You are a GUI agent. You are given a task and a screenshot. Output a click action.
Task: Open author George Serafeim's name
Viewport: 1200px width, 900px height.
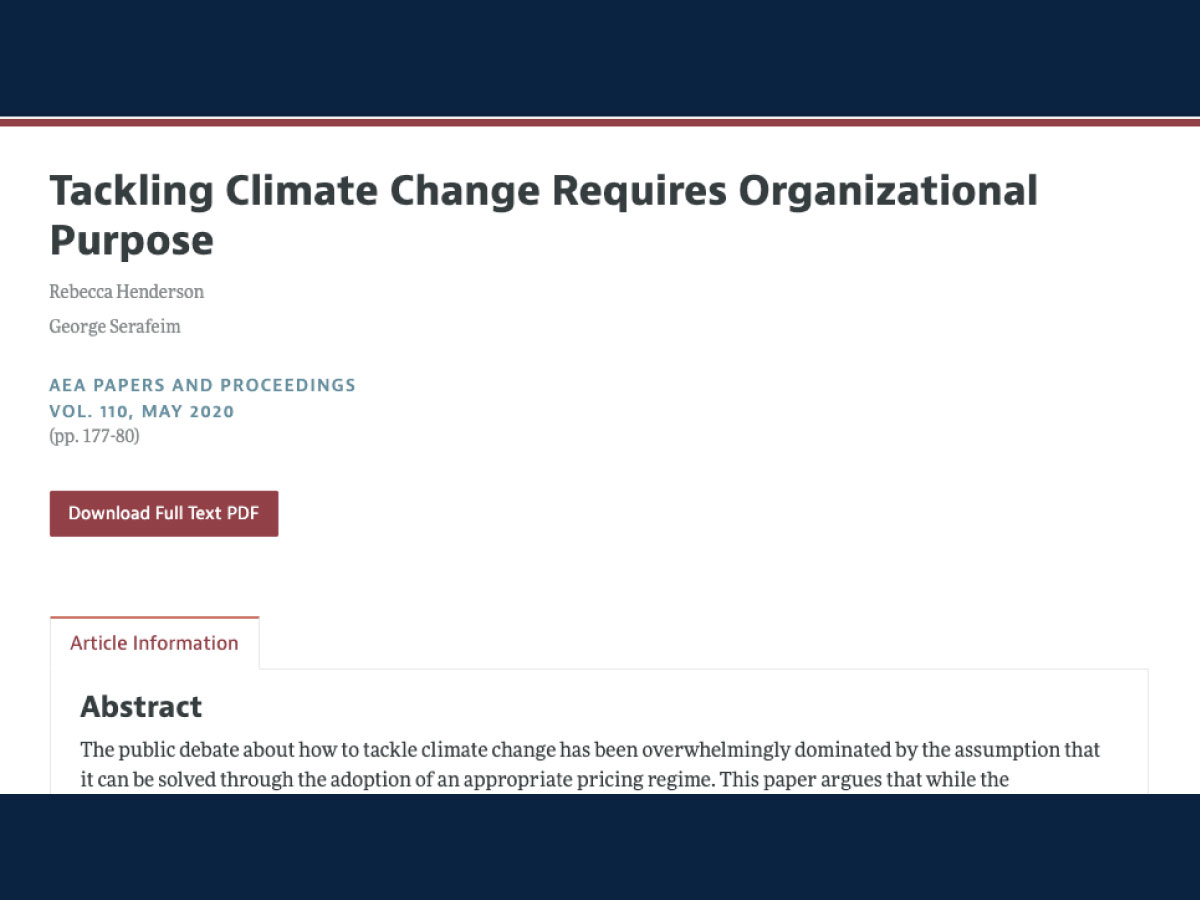(x=115, y=325)
